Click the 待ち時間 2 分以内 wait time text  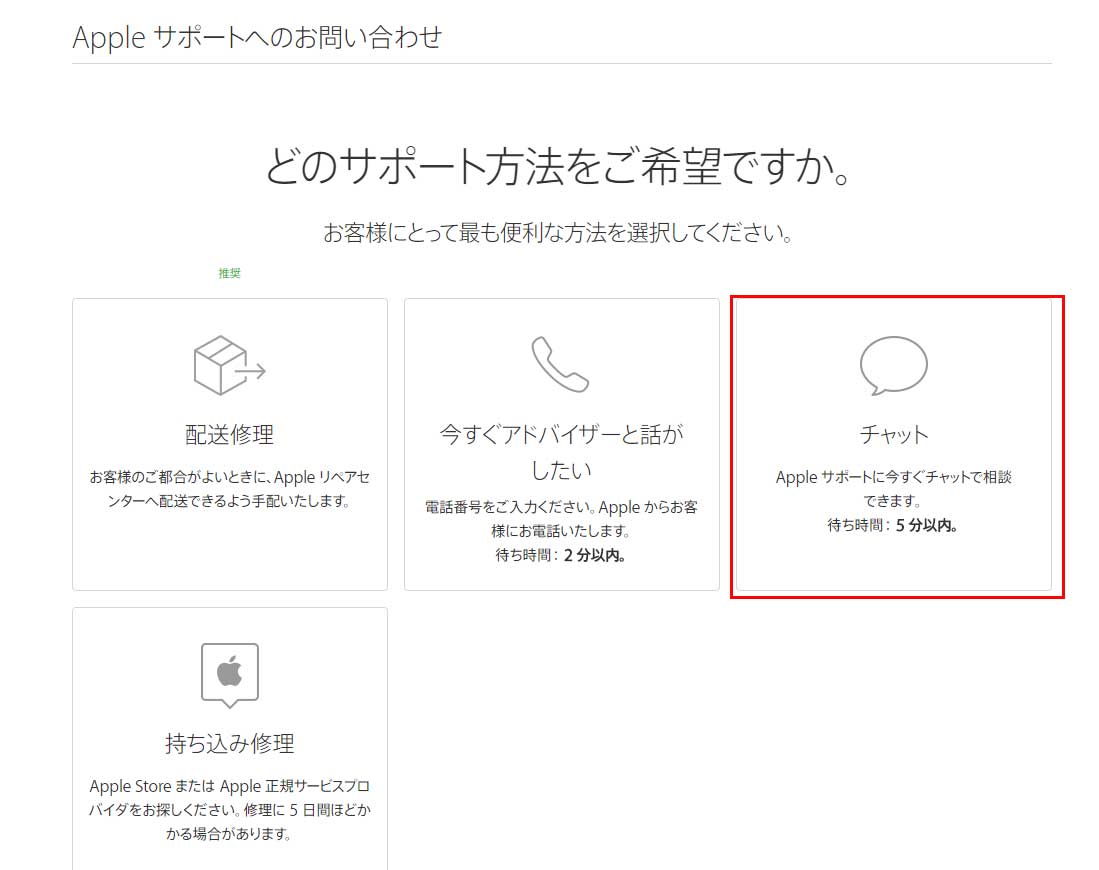[561, 555]
